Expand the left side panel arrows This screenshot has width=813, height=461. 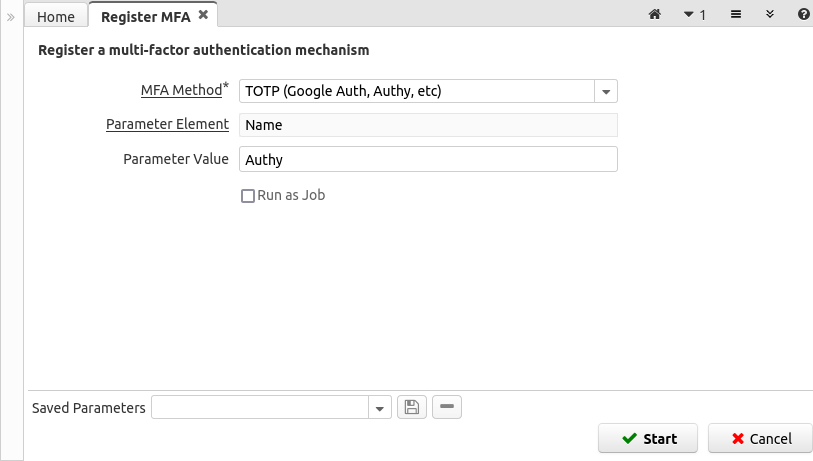pyautogui.click(x=11, y=17)
